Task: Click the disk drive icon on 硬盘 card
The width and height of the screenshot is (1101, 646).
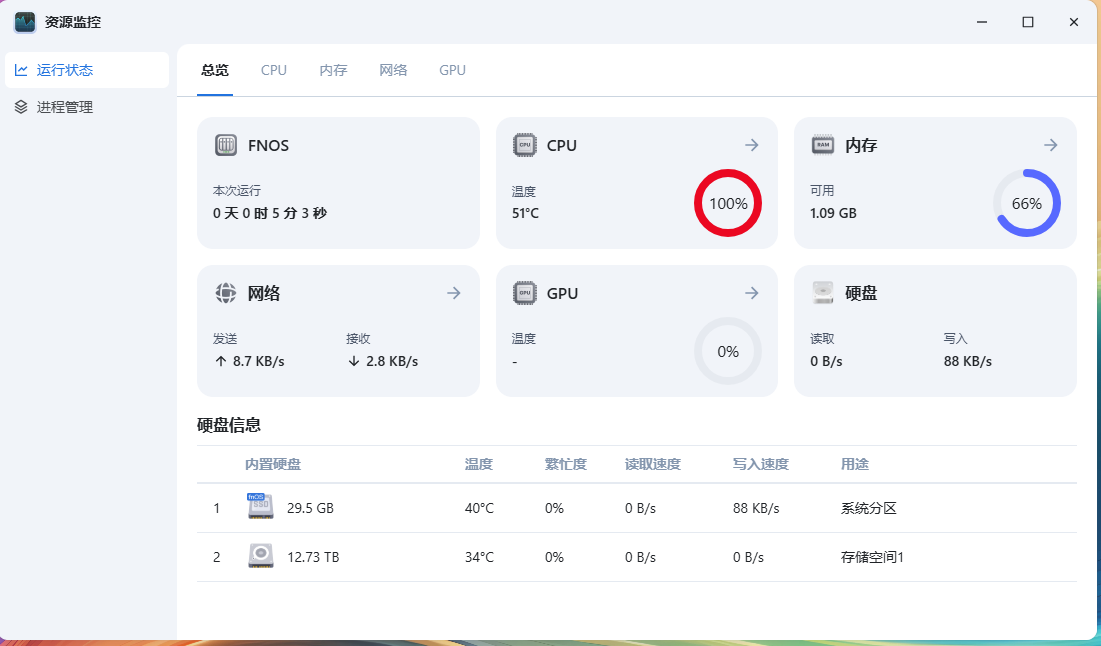Action: [x=823, y=293]
